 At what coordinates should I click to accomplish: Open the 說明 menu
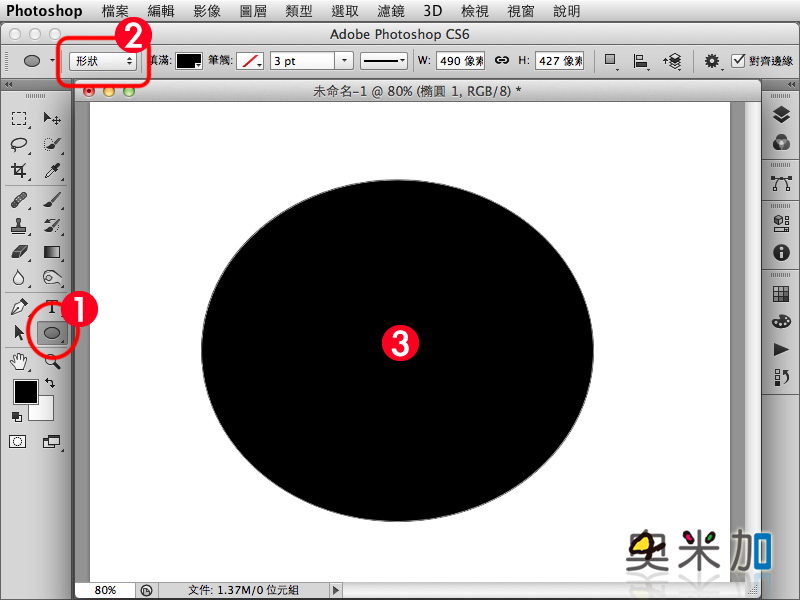[567, 11]
